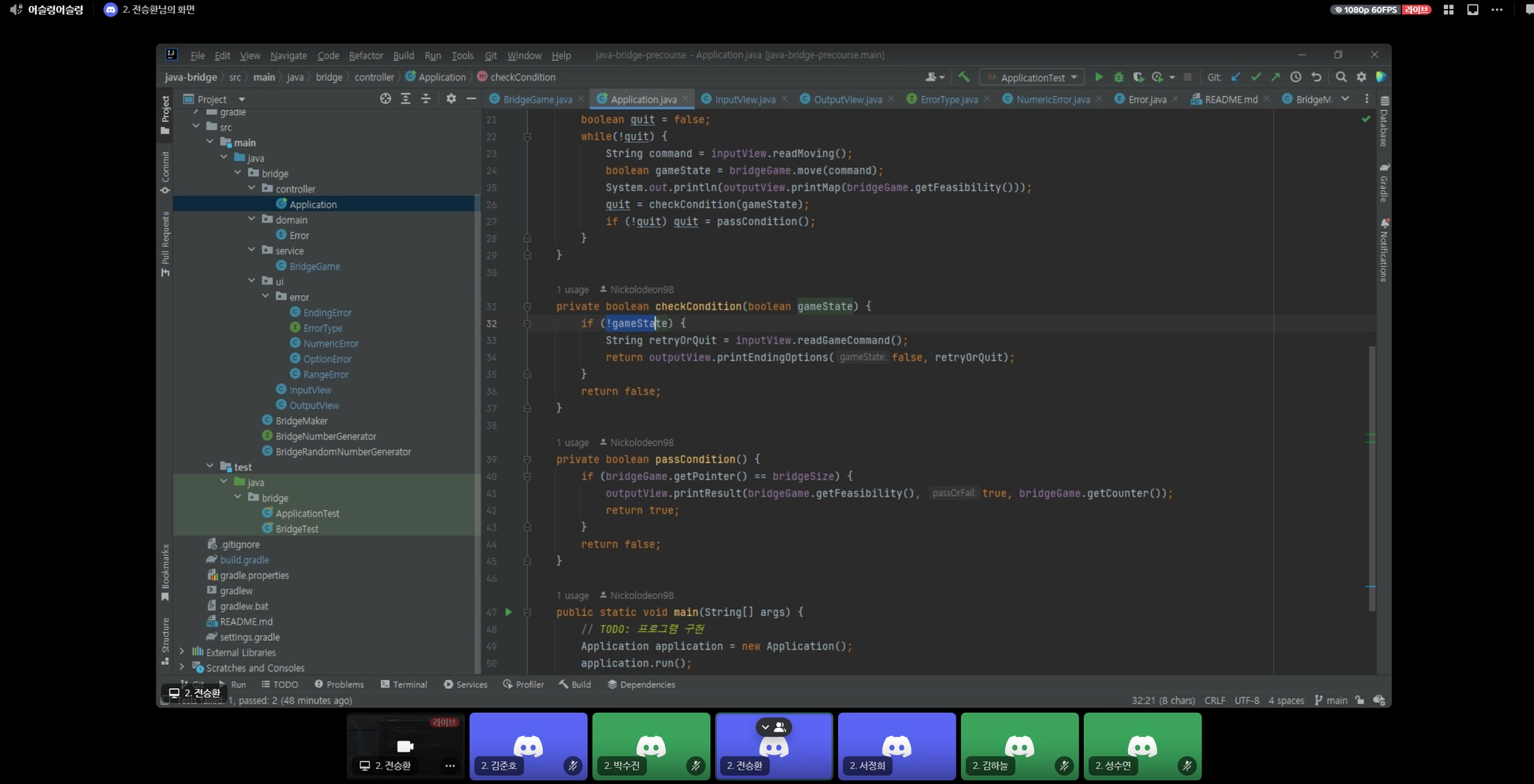Click the Git commit checkmark icon

[1256, 77]
